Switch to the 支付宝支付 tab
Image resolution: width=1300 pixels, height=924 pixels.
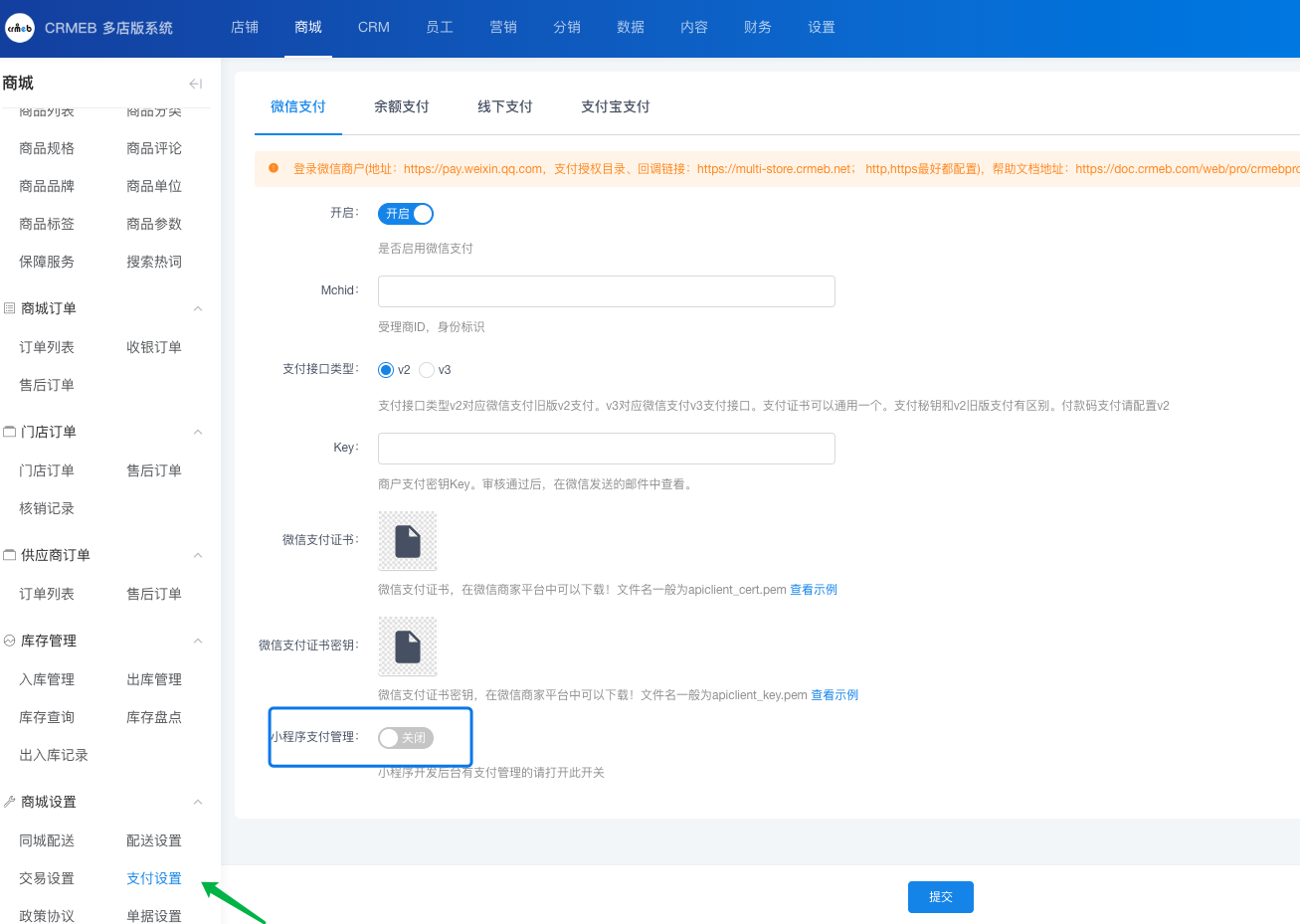[x=615, y=106]
